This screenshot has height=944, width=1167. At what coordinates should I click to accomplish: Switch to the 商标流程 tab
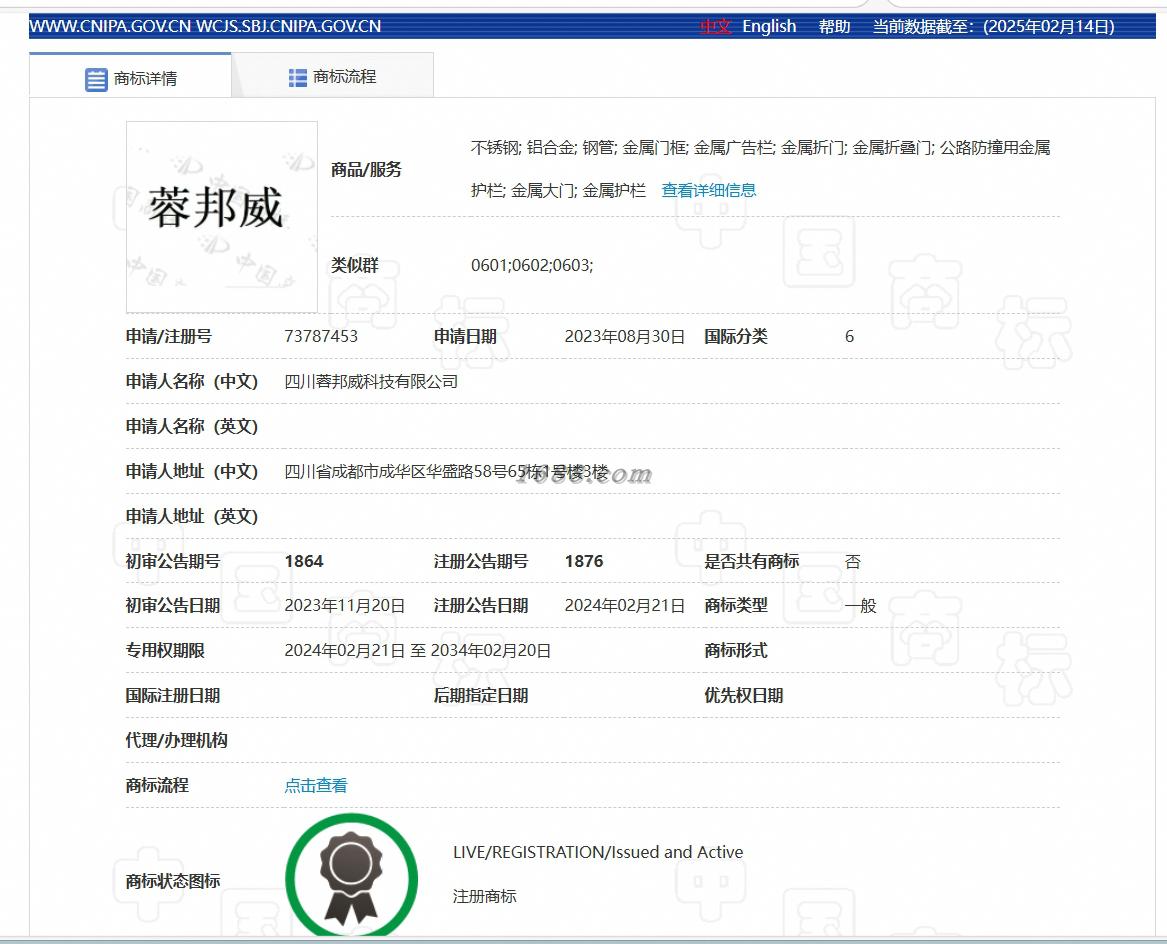pos(332,76)
